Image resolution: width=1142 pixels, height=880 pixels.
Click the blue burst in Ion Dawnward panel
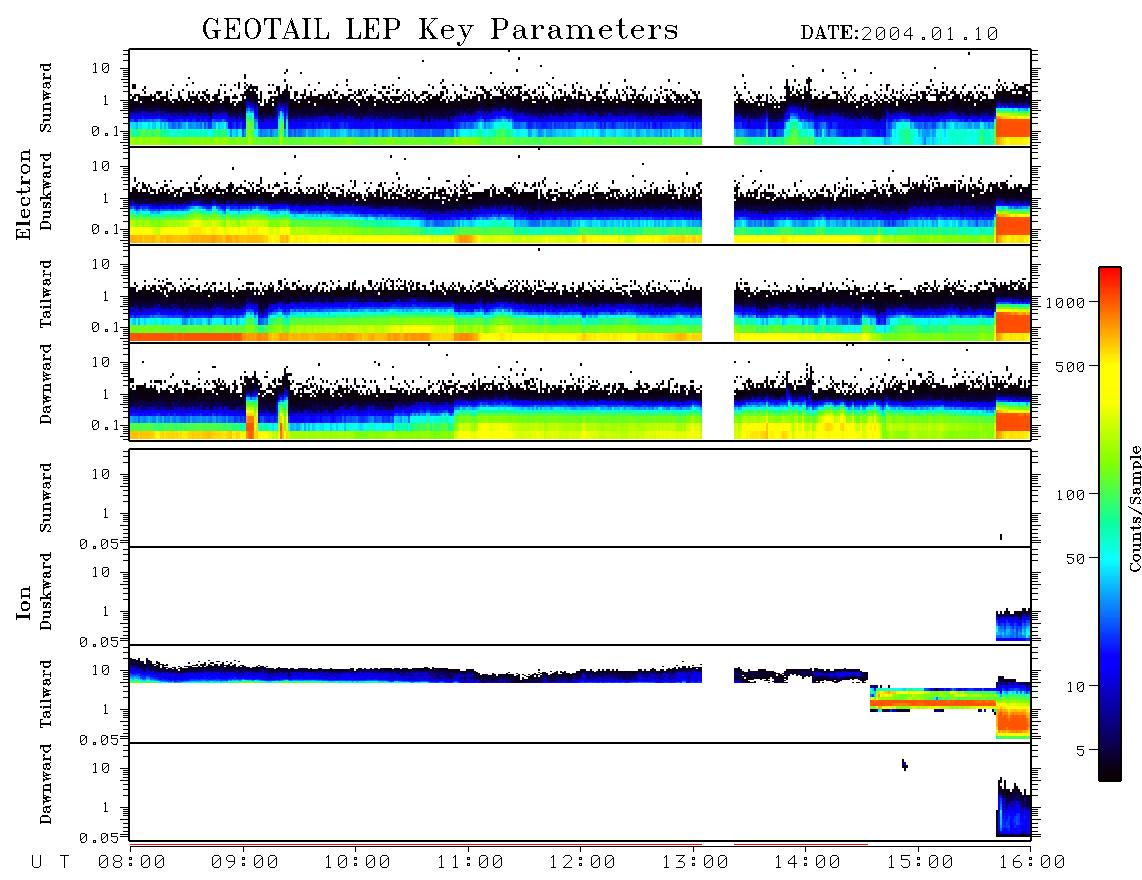pyautogui.click(x=1014, y=807)
